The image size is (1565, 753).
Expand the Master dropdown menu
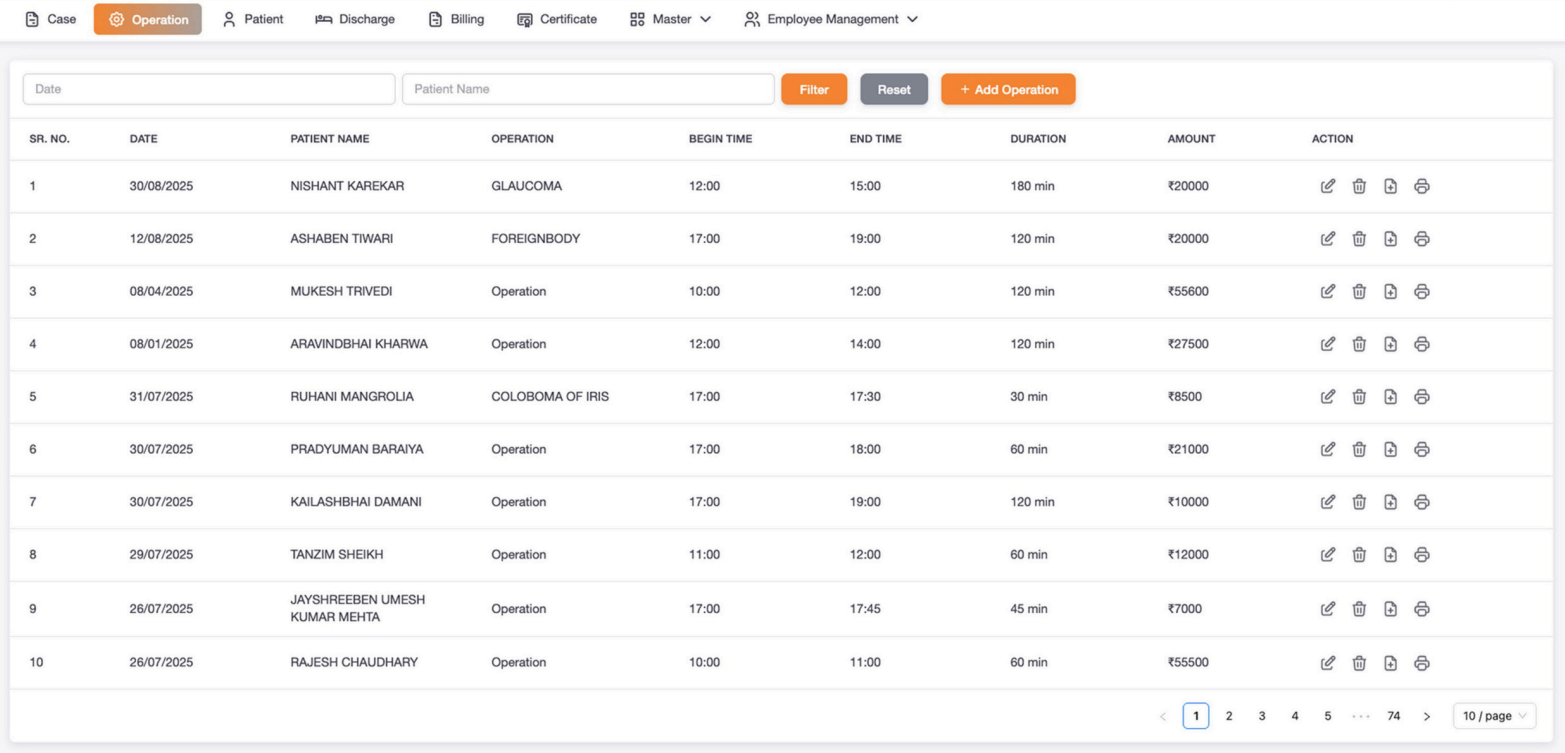670,19
